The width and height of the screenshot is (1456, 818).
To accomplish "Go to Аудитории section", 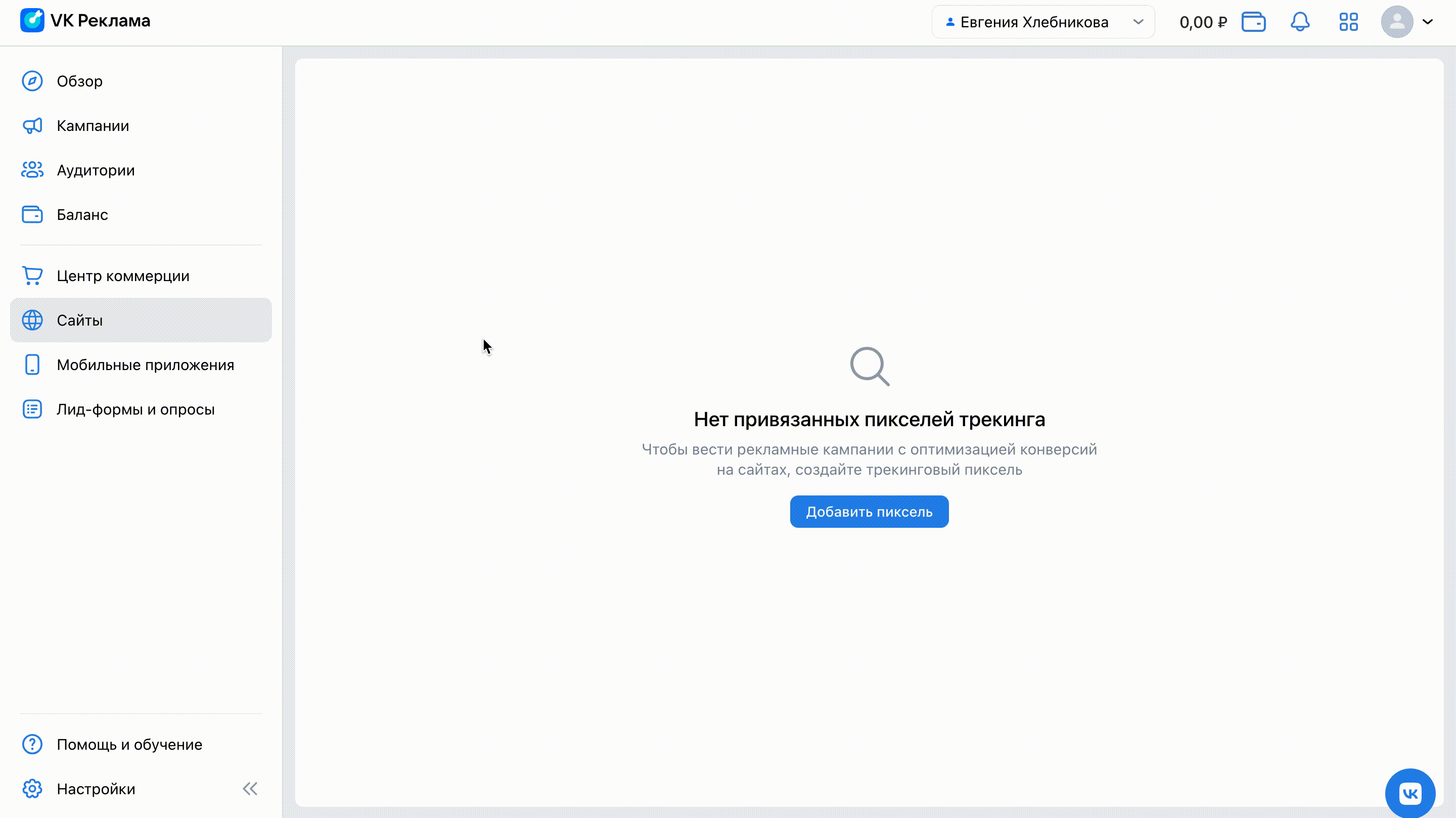I will pos(96,170).
